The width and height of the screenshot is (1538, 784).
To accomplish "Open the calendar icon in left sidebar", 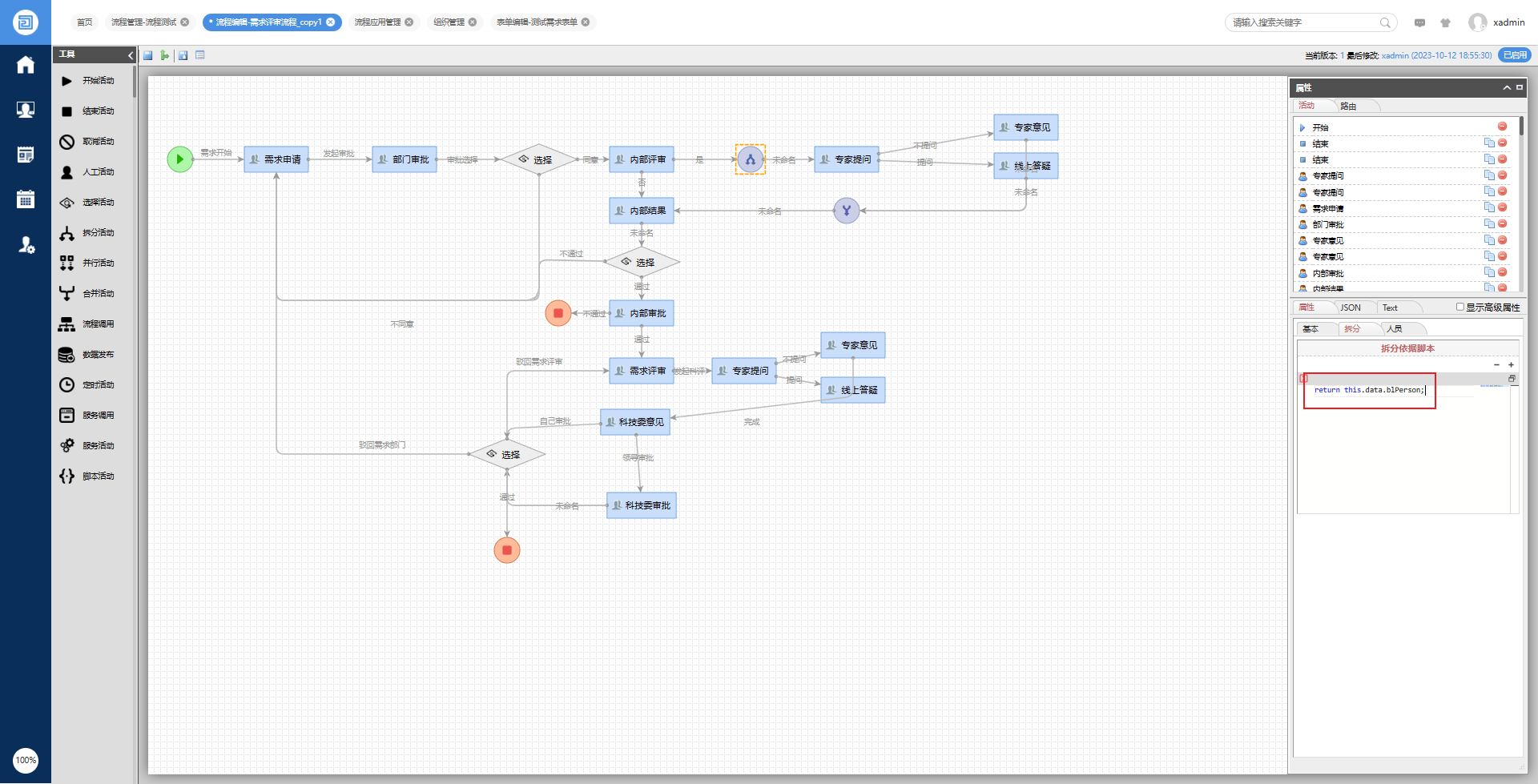I will tap(26, 199).
